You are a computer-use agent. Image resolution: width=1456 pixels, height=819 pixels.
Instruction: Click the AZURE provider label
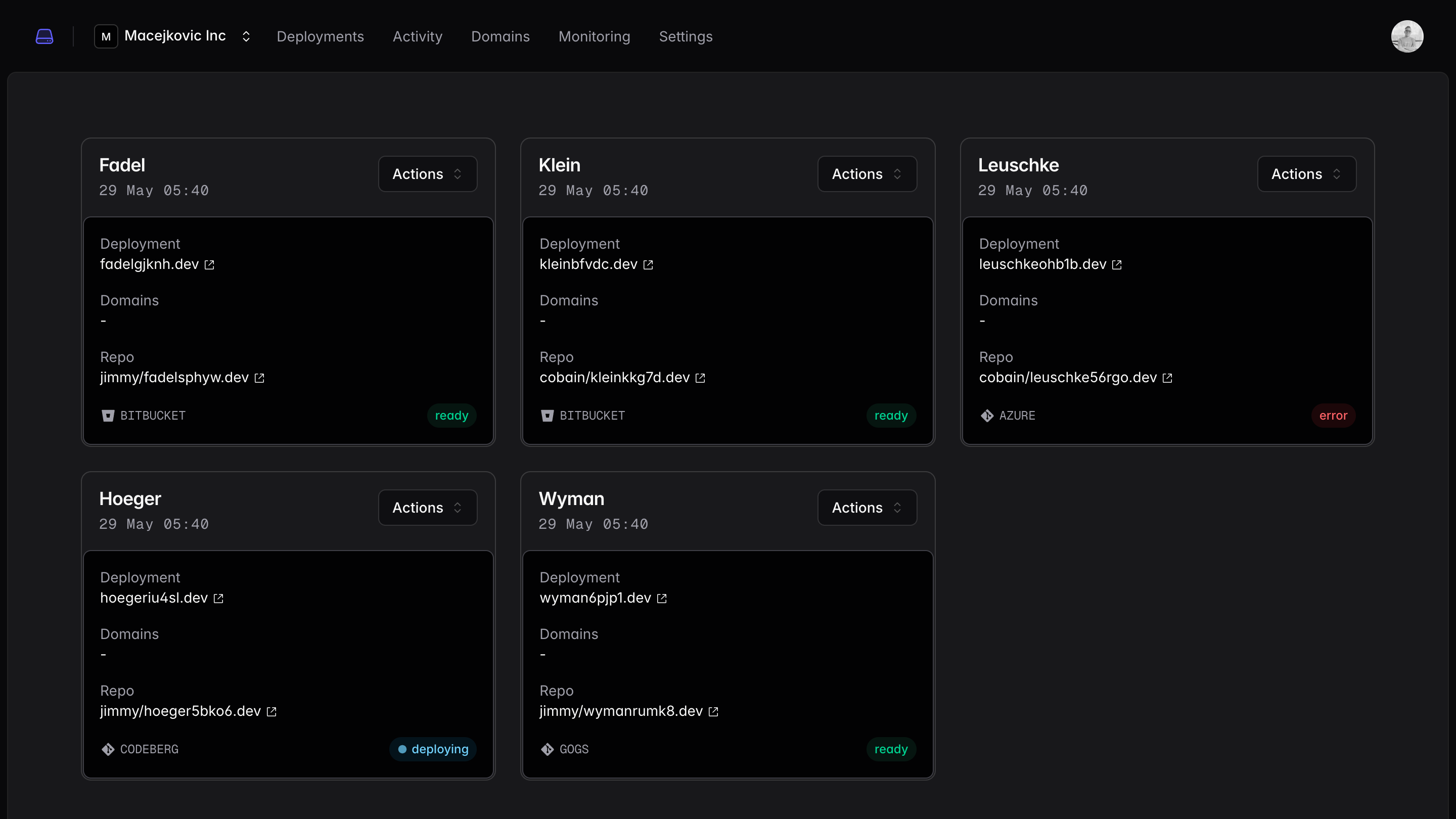tap(1017, 416)
